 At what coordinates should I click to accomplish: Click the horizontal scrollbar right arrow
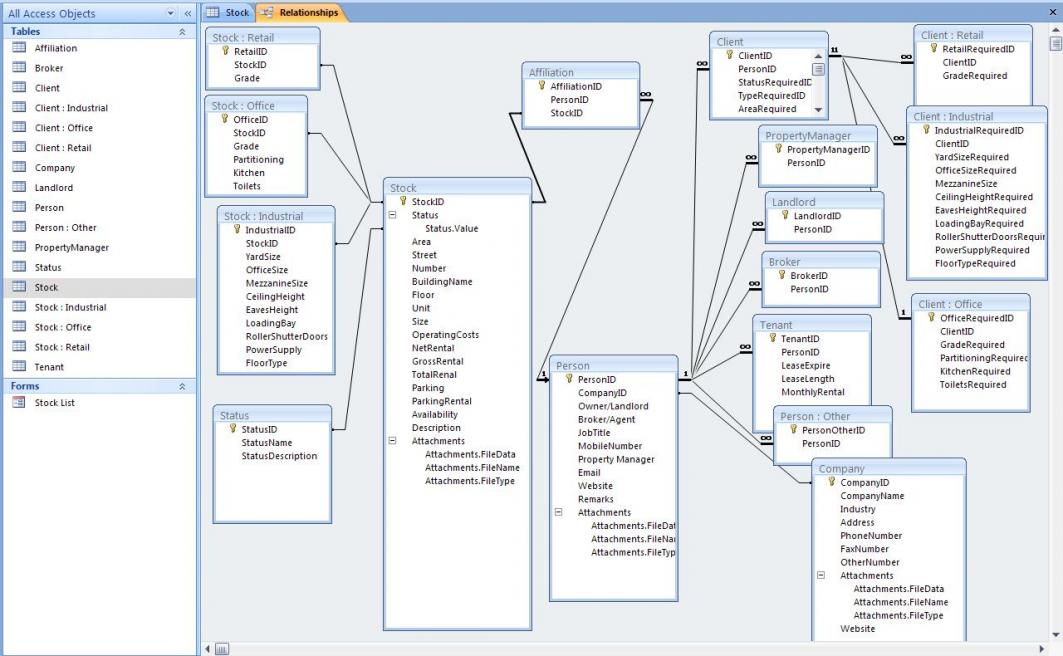(x=1042, y=649)
